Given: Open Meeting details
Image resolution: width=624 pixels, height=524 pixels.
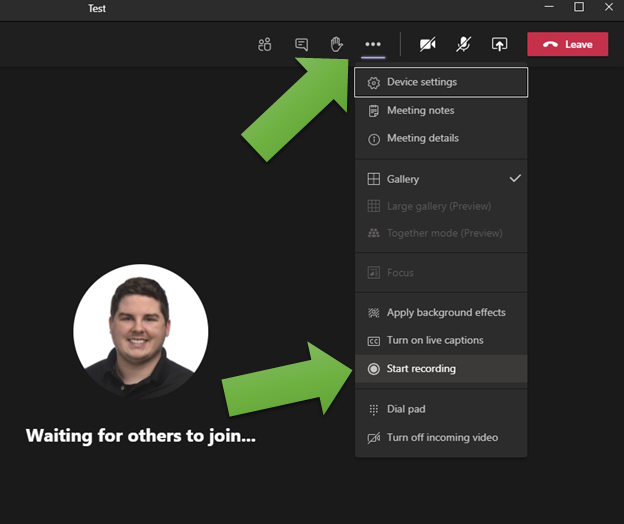Looking at the screenshot, I should pos(441,138).
